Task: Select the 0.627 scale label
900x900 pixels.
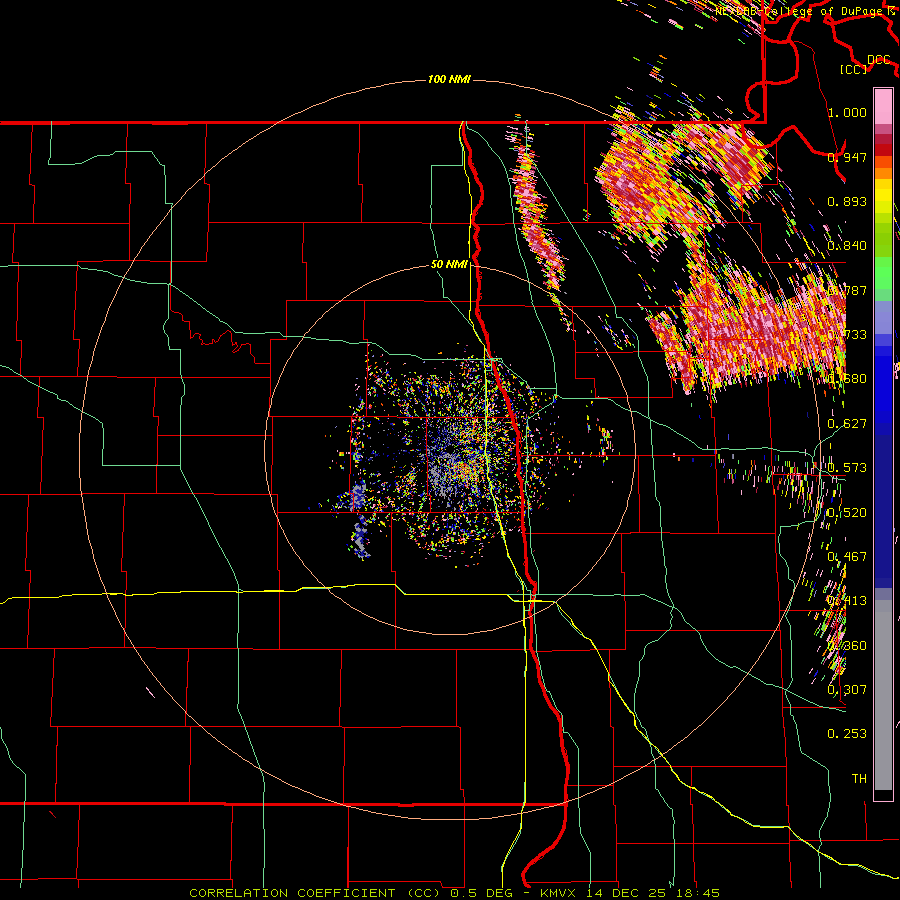Action: (847, 424)
